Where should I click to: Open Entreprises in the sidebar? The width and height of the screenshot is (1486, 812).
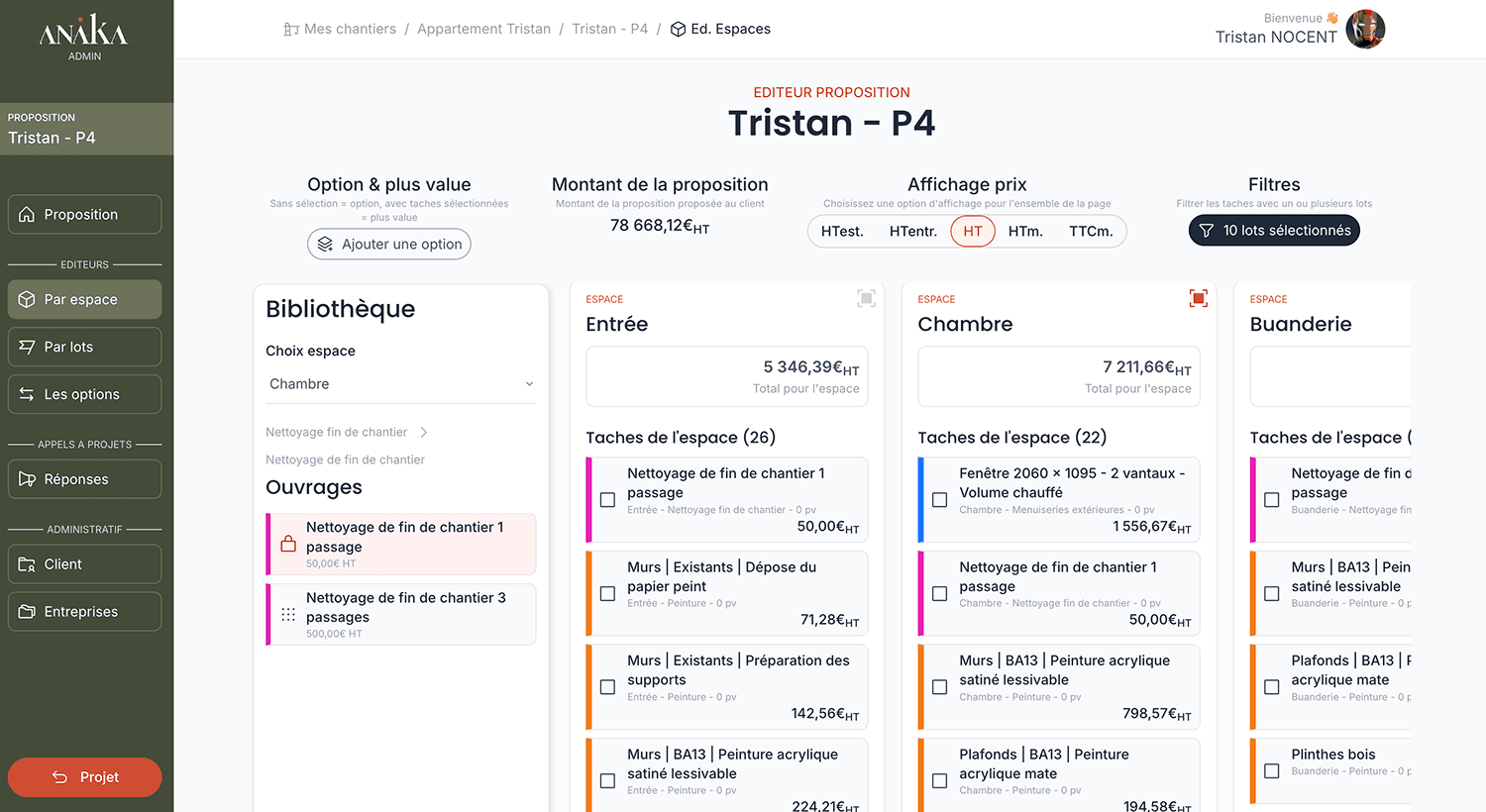84,612
